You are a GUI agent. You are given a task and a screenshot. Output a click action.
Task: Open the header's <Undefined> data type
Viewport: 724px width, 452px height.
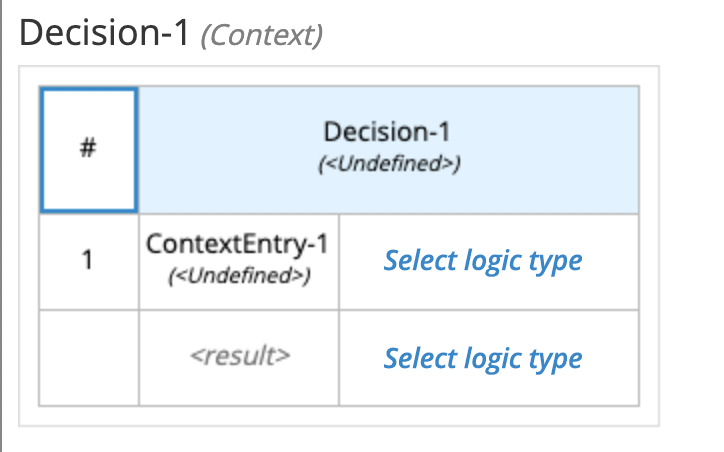coord(388,165)
